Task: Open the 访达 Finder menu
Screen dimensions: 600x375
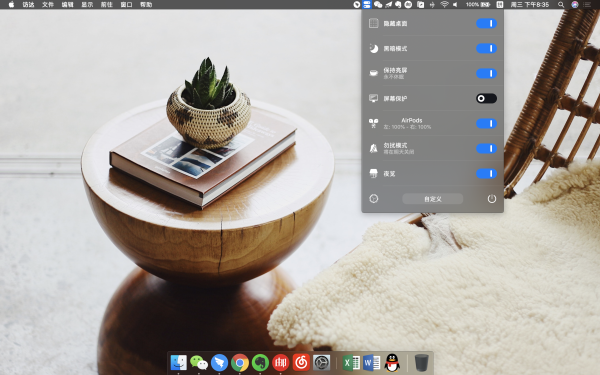Action: click(28, 5)
